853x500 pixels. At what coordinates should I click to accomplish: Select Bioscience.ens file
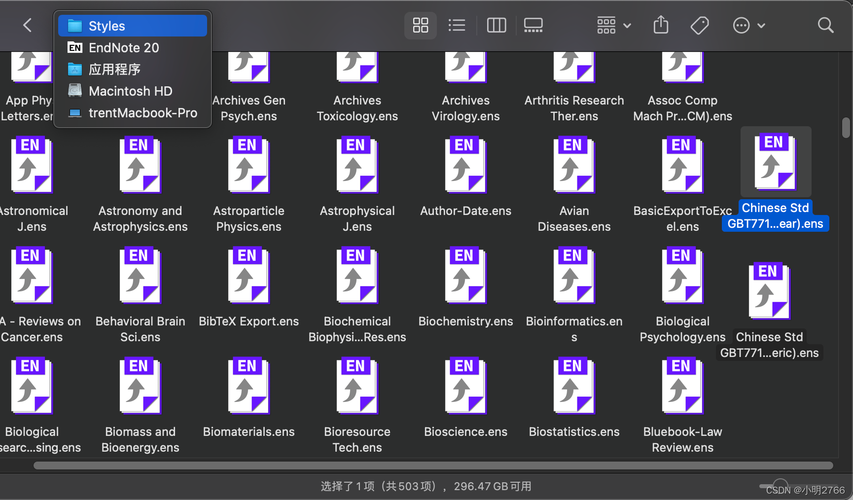click(465, 398)
